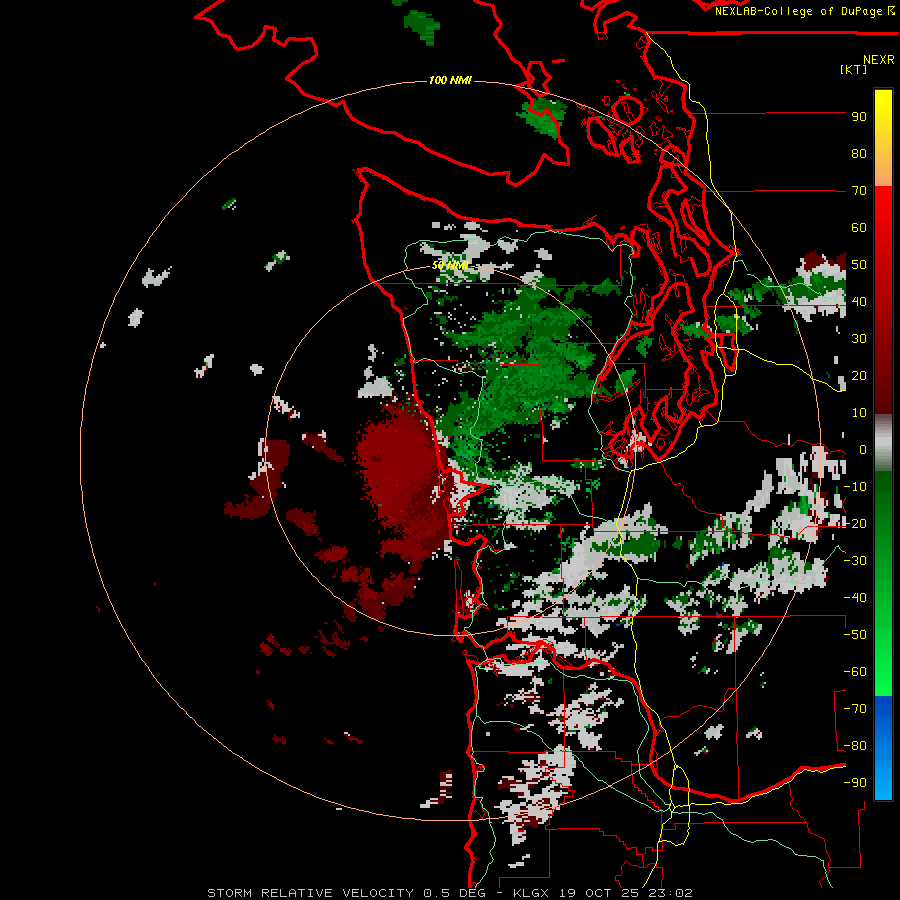Screen dimensions: 900x900
Task: Click the -50 value on velocity scale
Action: coord(855,635)
